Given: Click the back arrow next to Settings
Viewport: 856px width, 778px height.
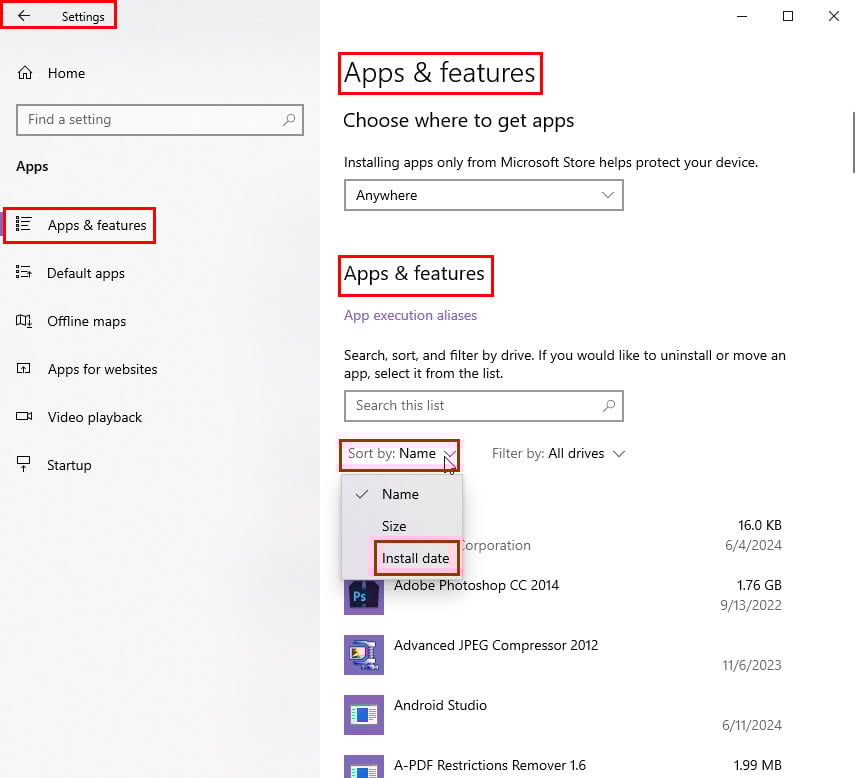Looking at the screenshot, I should 24,16.
